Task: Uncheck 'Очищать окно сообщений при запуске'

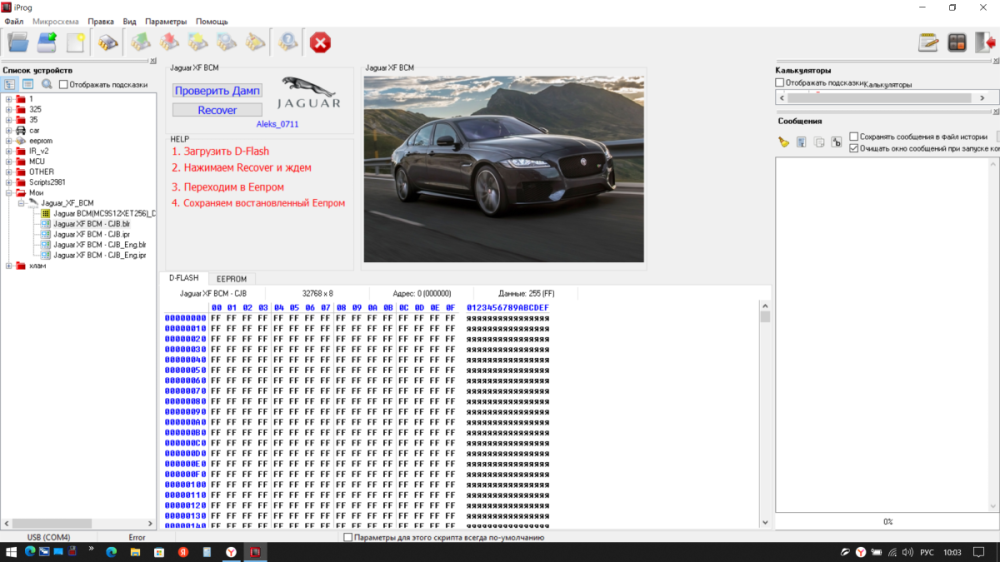Action: click(x=853, y=148)
